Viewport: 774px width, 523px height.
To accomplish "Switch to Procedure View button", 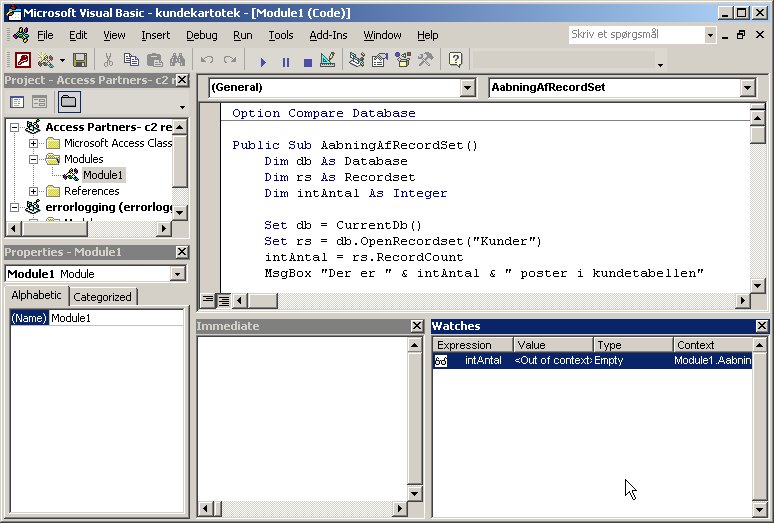I will pos(208,299).
